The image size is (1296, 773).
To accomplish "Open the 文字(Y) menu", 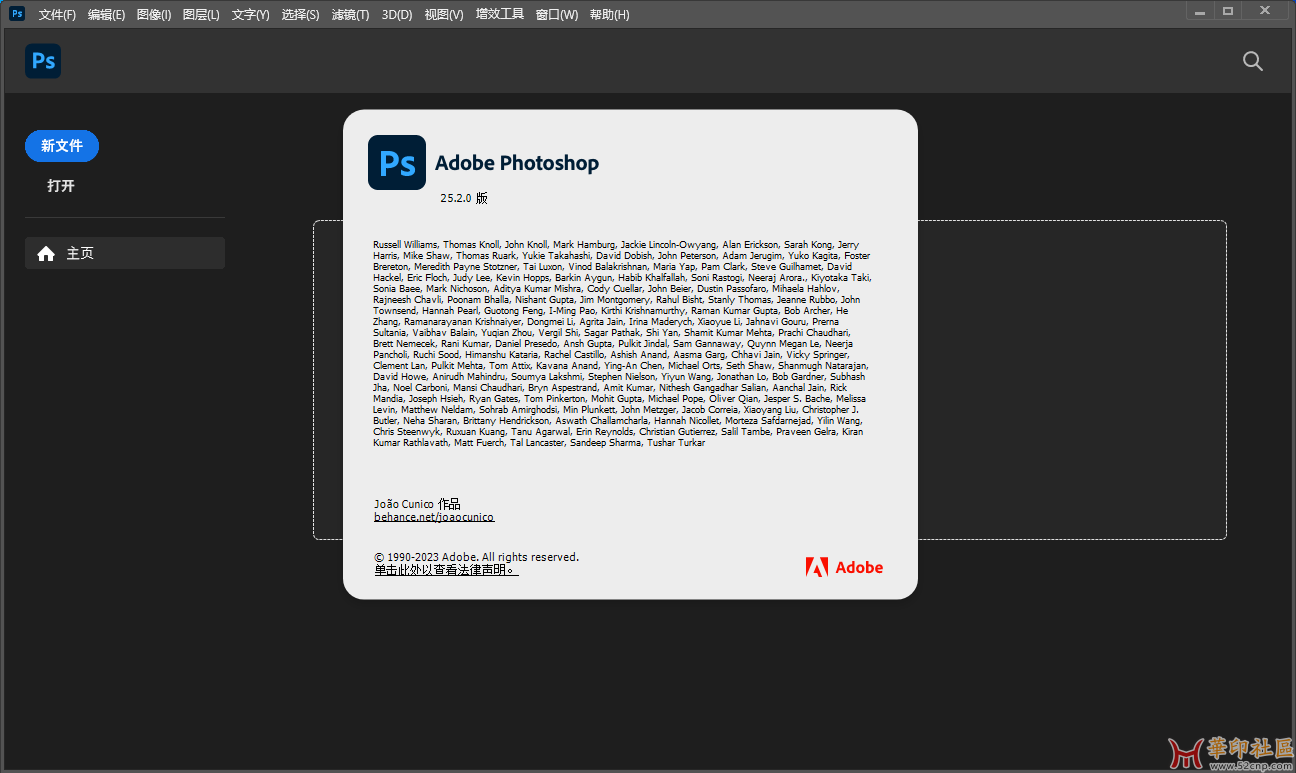I will pos(250,14).
